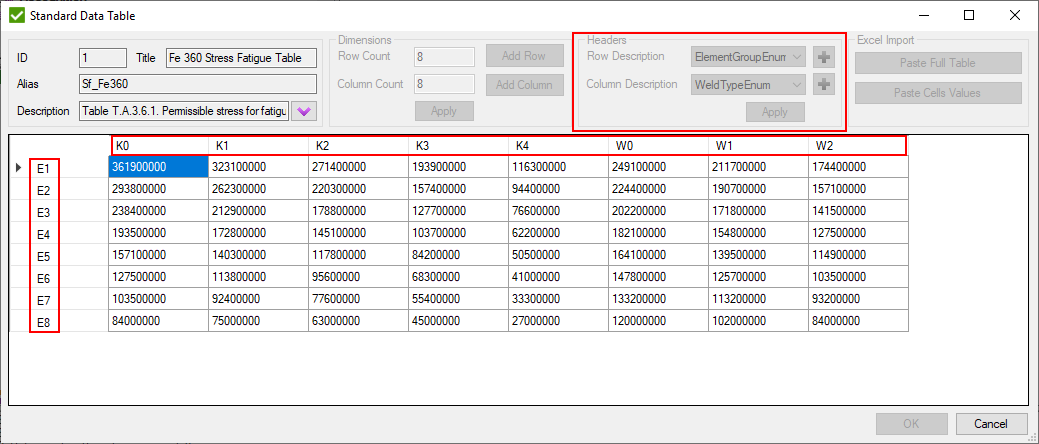This screenshot has height=444, width=1039.
Task: Click Apply in the Headers group
Action: point(775,112)
